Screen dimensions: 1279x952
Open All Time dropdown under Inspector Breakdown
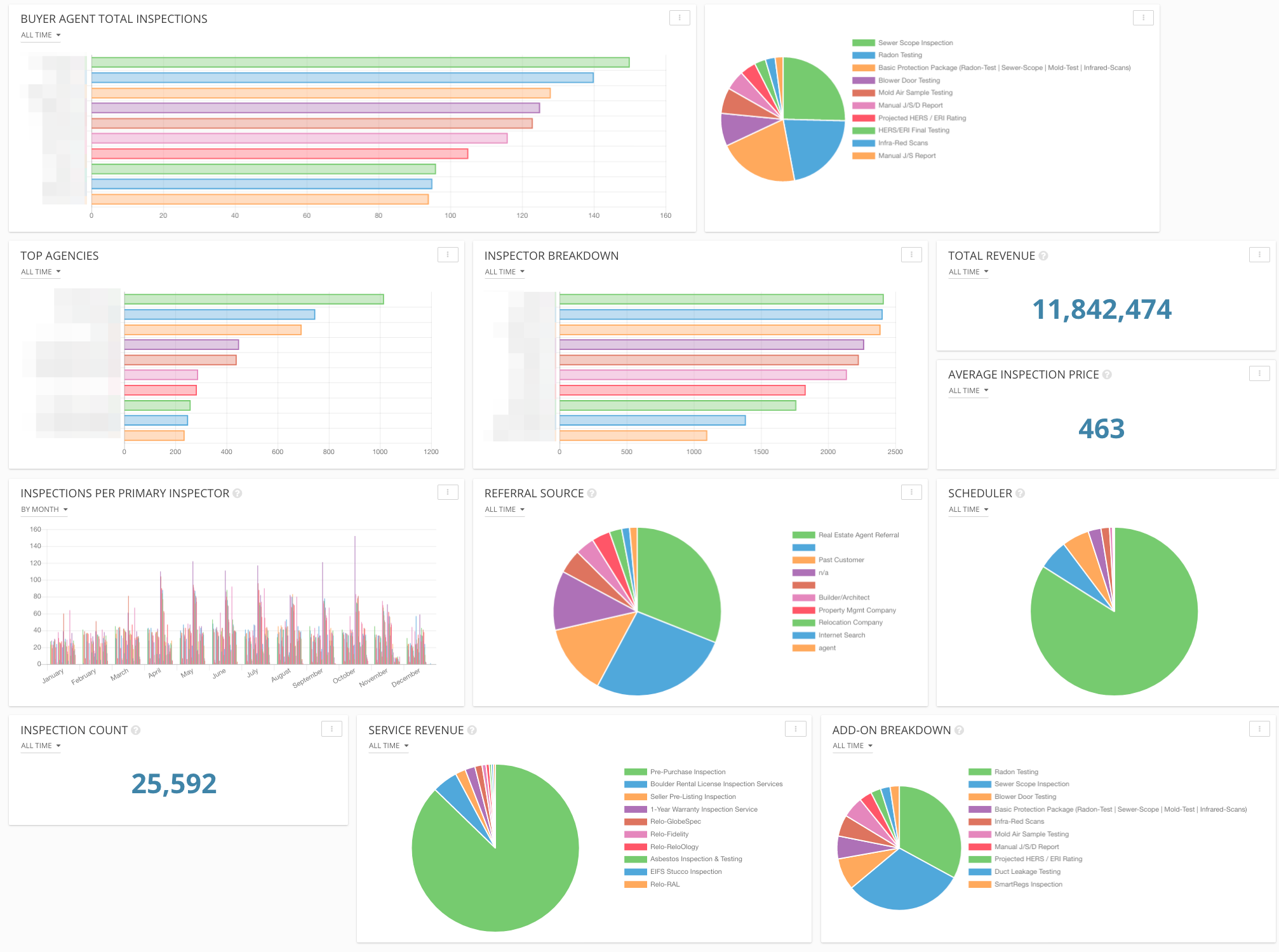(505, 272)
